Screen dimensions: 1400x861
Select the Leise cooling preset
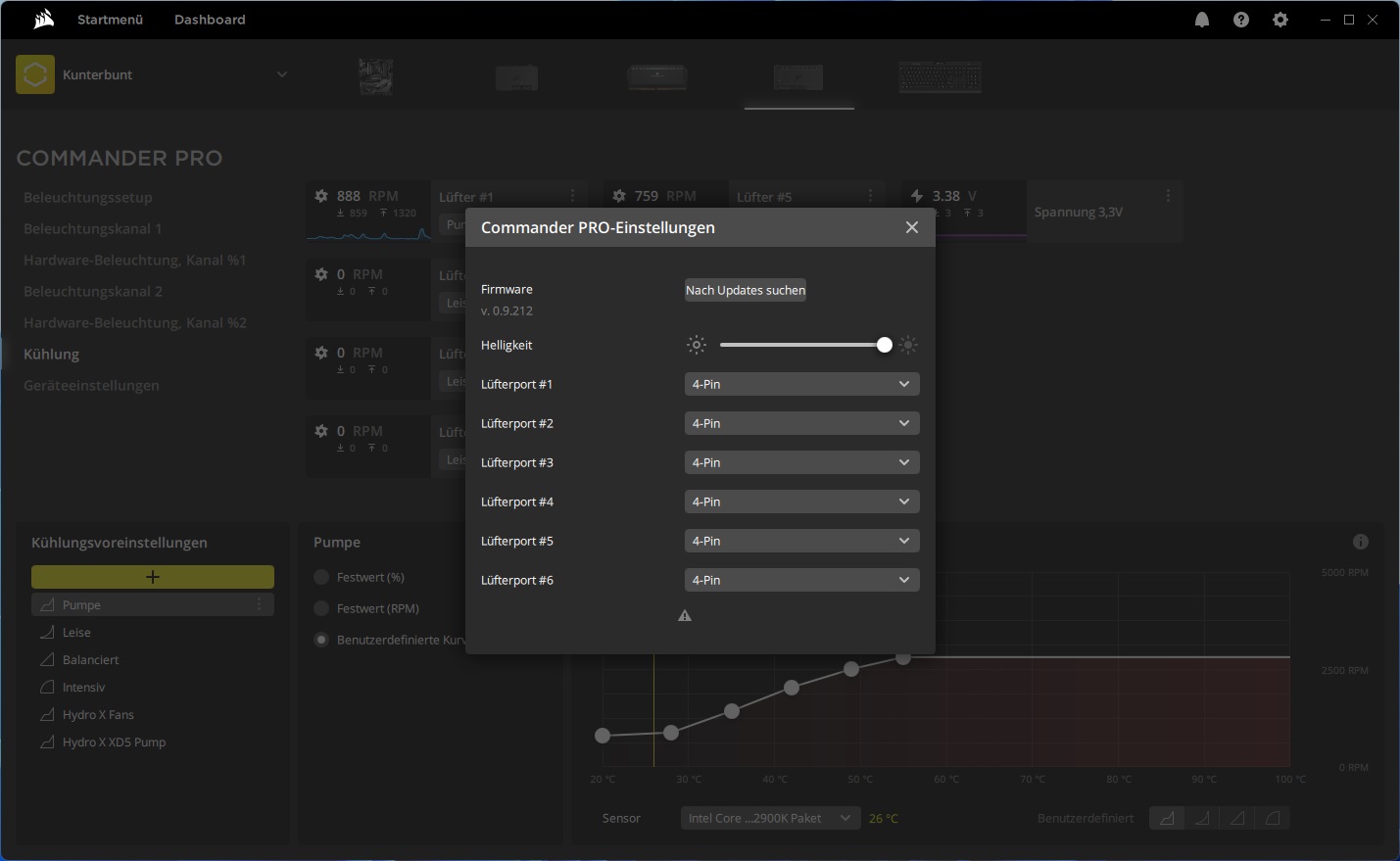(x=76, y=633)
